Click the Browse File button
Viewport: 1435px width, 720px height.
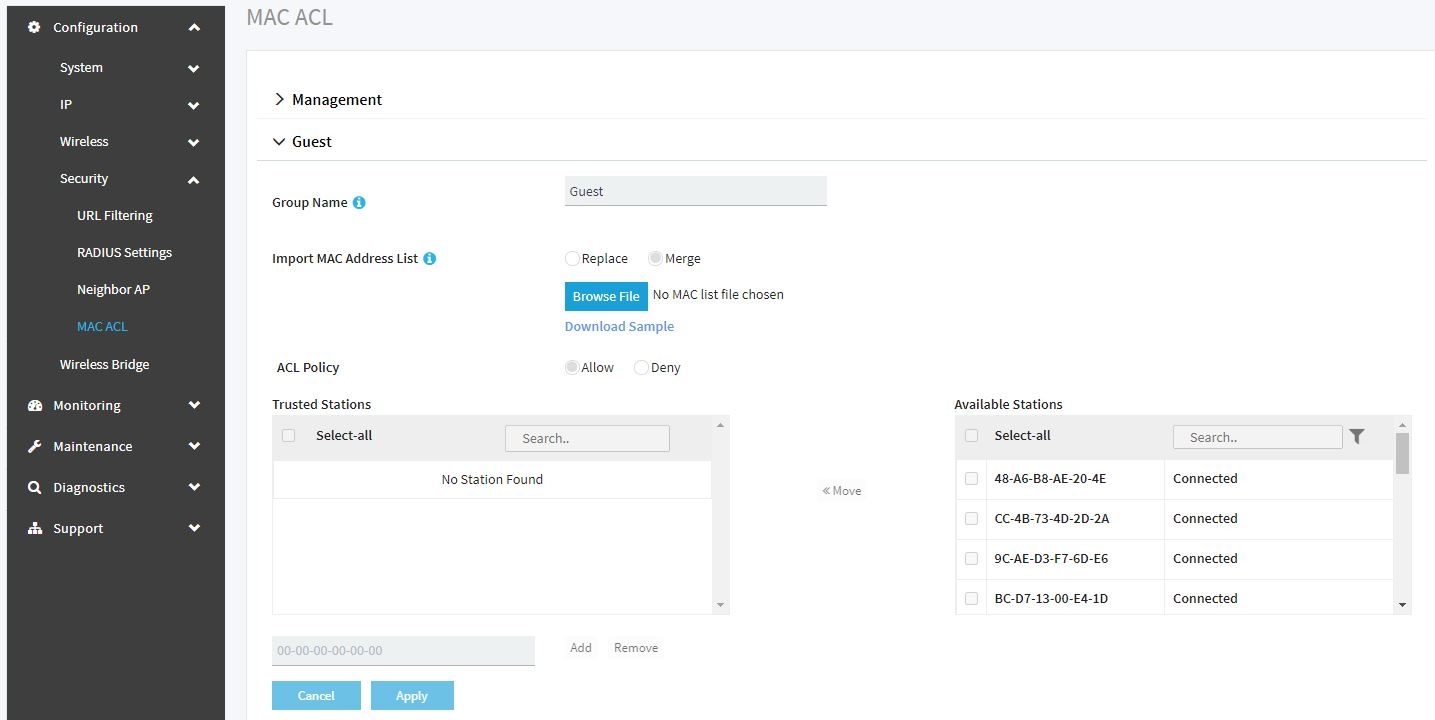(x=606, y=296)
